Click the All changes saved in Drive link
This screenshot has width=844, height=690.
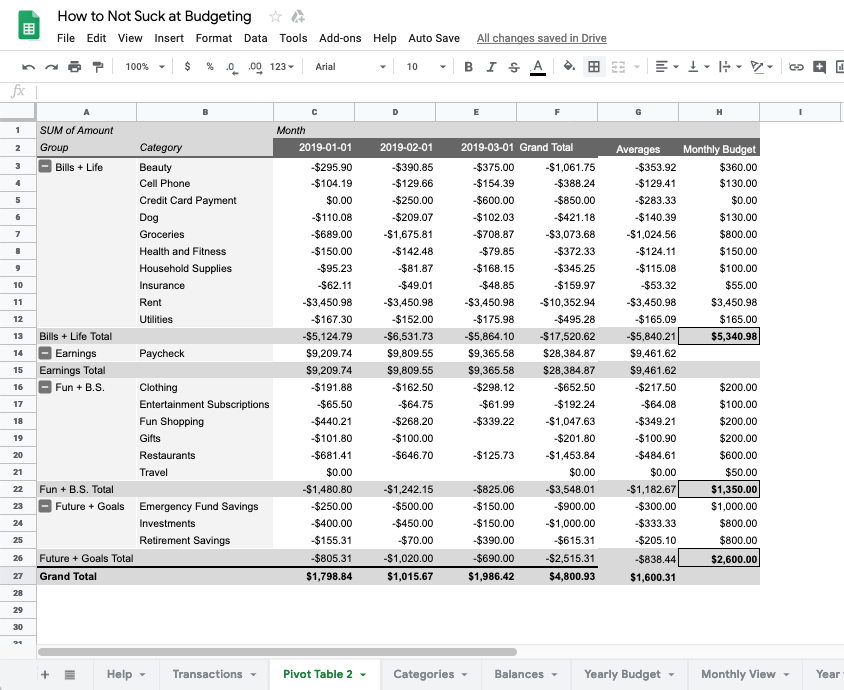coord(541,38)
